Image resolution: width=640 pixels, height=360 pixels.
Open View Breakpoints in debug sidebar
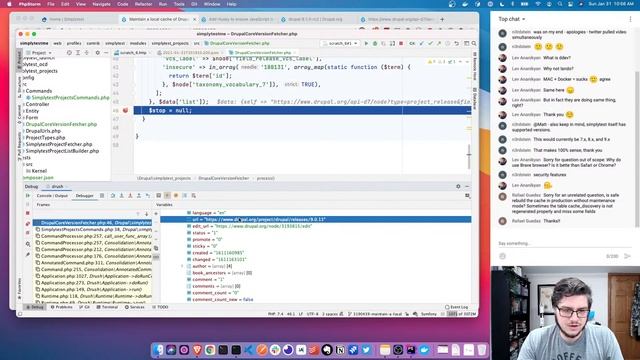28,224
